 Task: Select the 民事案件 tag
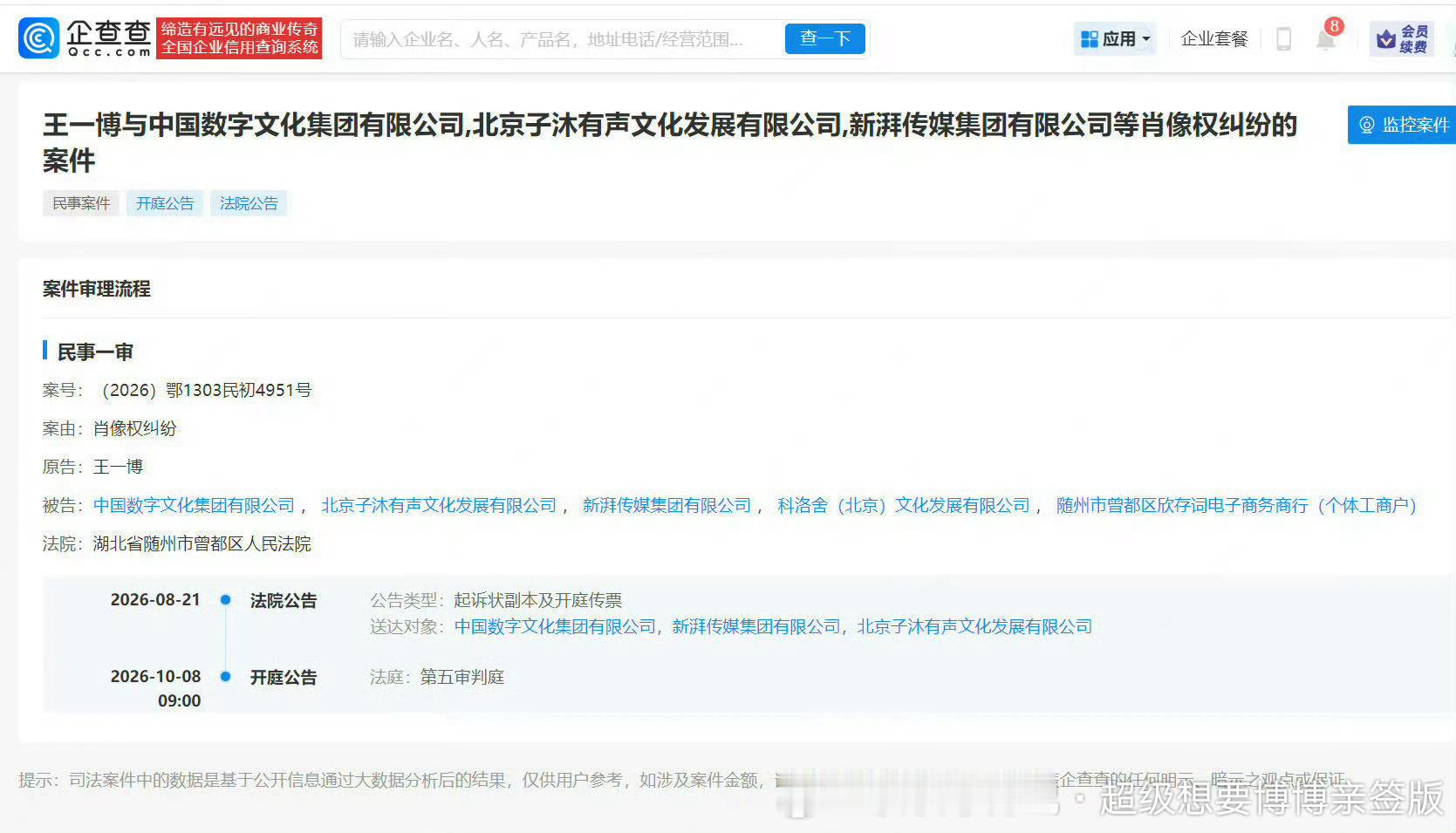tap(81, 203)
